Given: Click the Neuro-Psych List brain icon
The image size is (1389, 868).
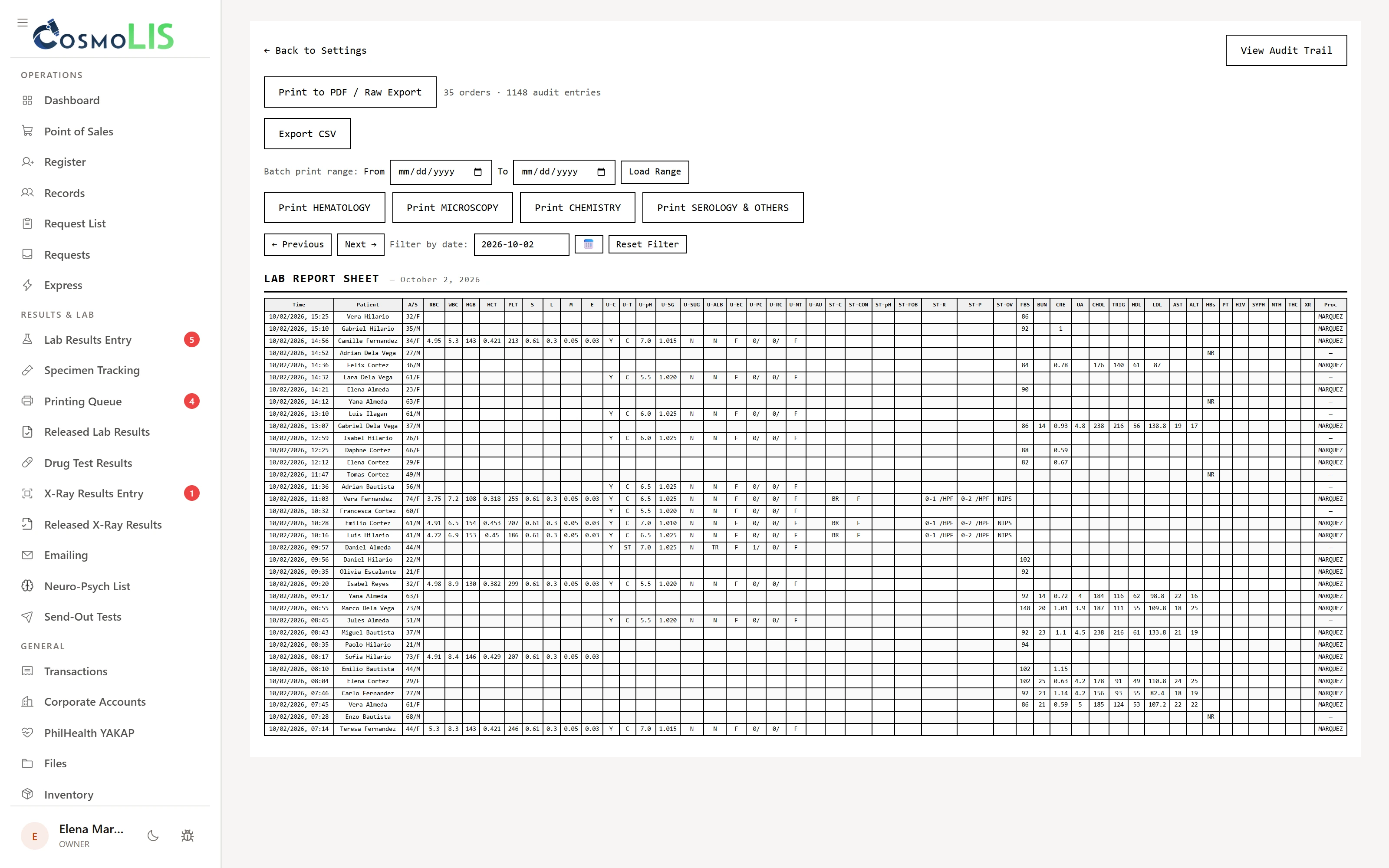Looking at the screenshot, I should point(27,585).
